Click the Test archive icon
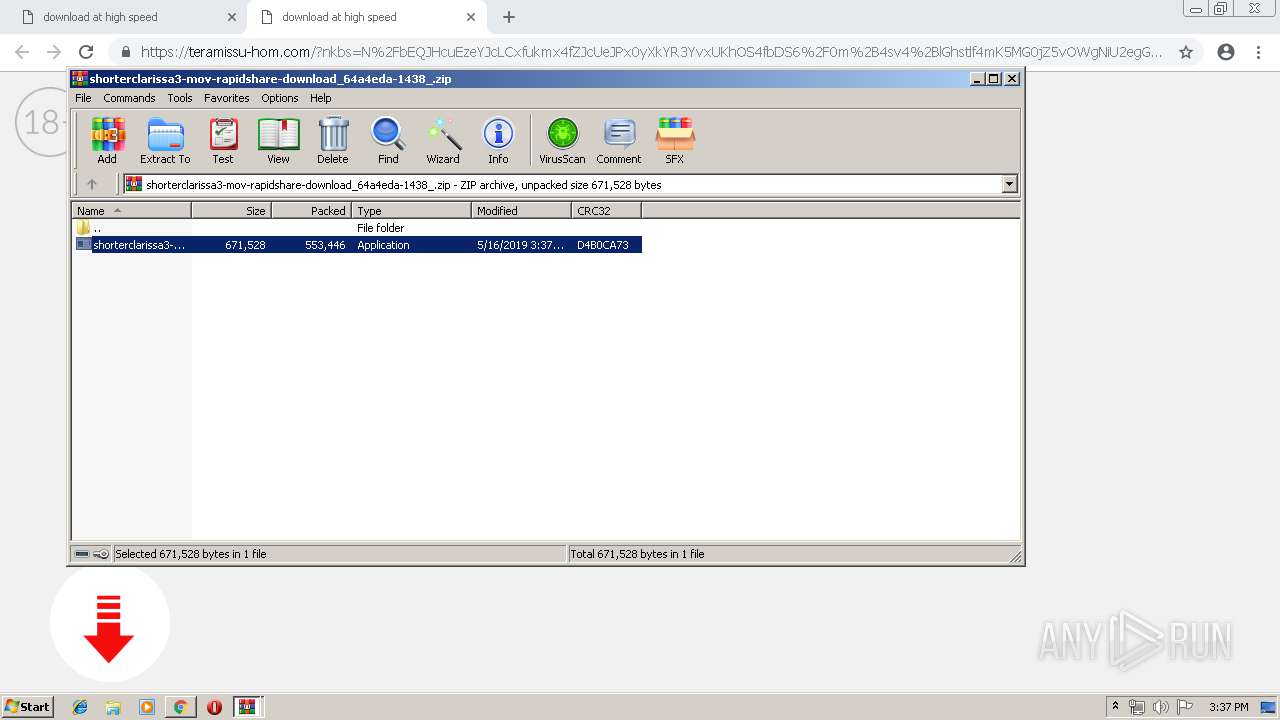The image size is (1280, 720). click(x=223, y=140)
